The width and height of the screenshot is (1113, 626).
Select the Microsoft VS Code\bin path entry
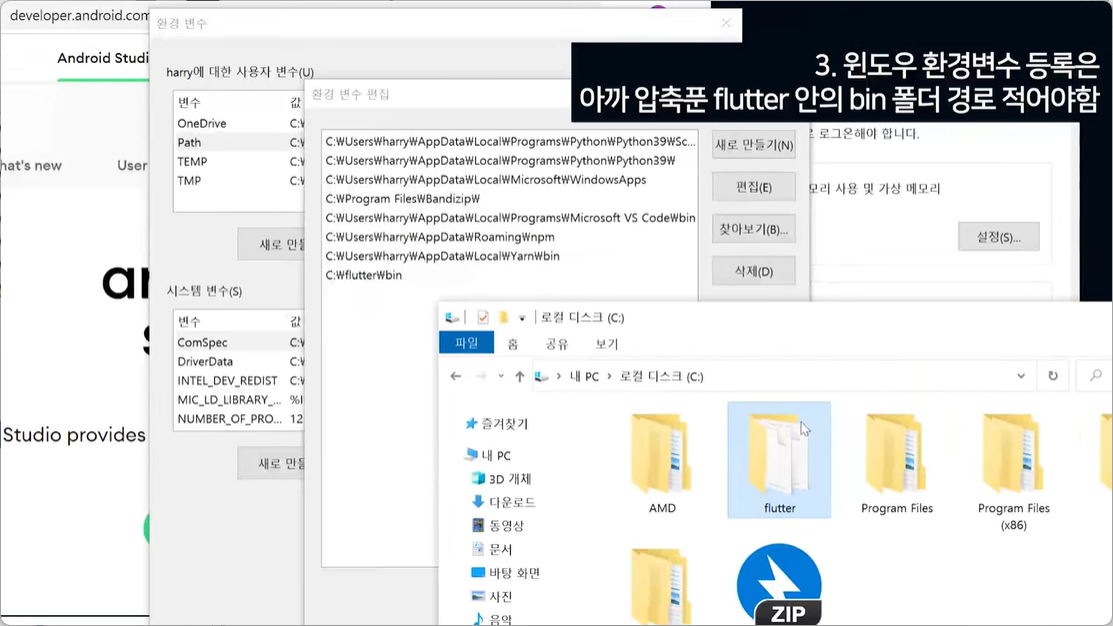tap(510, 217)
